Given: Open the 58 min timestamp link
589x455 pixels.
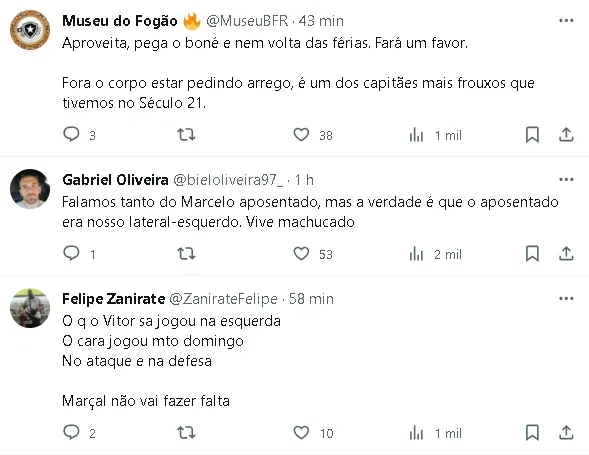Looking at the screenshot, I should pos(311,299).
